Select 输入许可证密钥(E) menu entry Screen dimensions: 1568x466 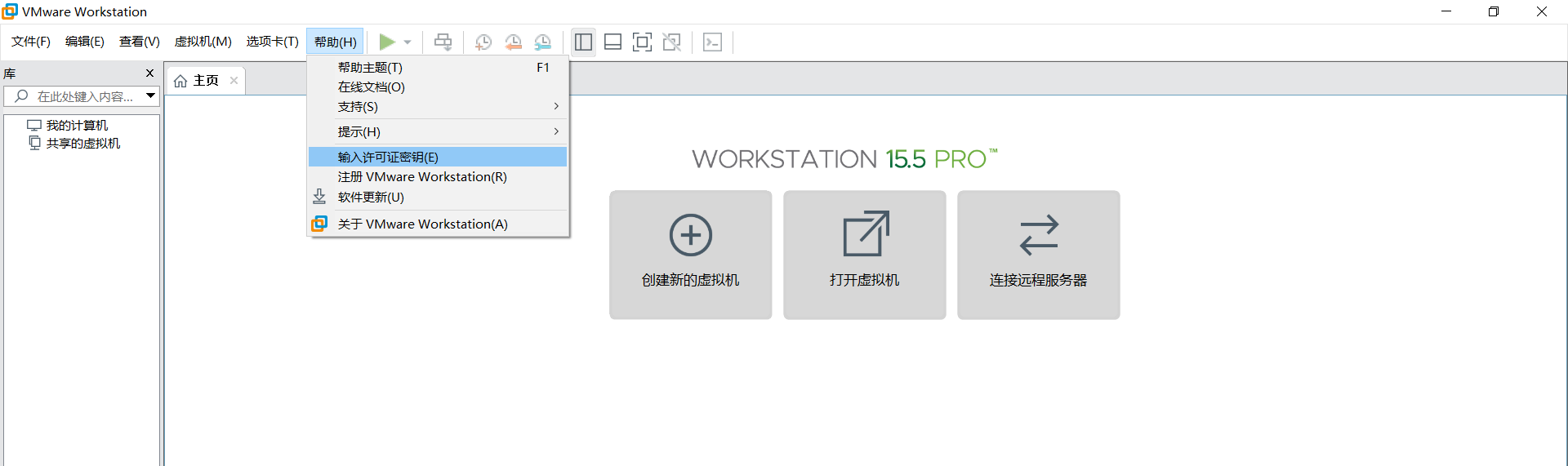point(438,157)
